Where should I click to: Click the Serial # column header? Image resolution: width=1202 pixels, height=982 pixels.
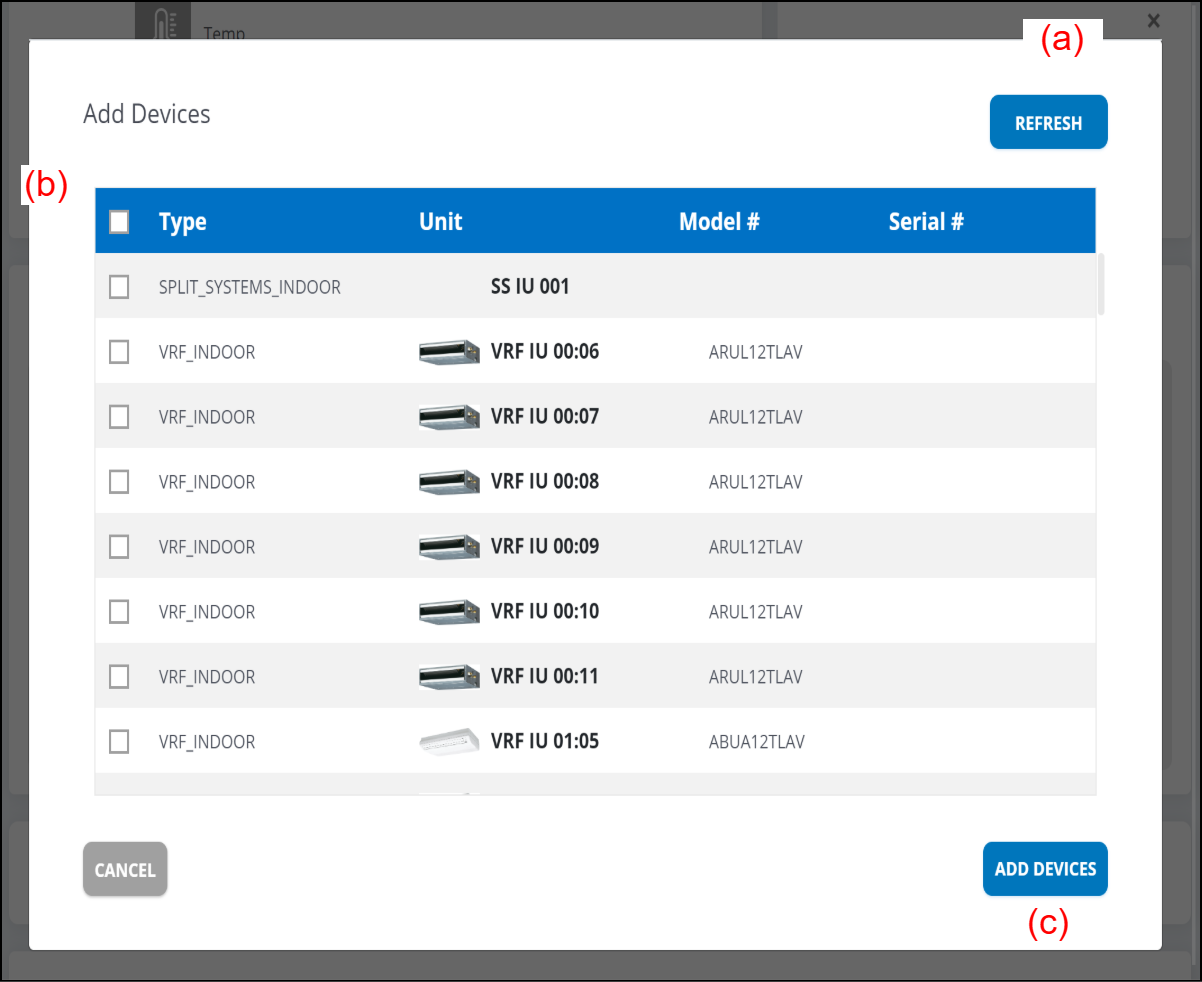click(x=926, y=221)
